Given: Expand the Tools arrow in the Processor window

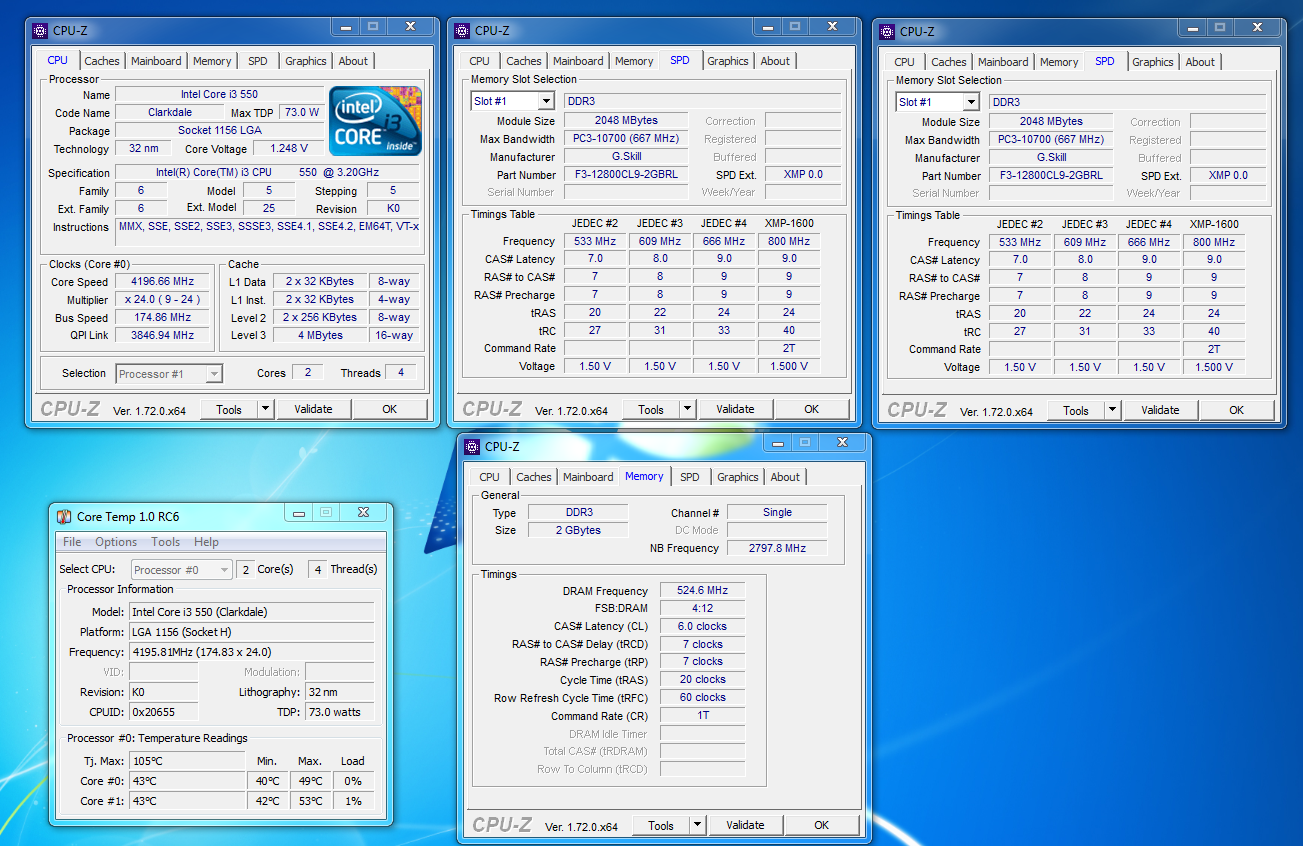Looking at the screenshot, I should click(x=265, y=409).
